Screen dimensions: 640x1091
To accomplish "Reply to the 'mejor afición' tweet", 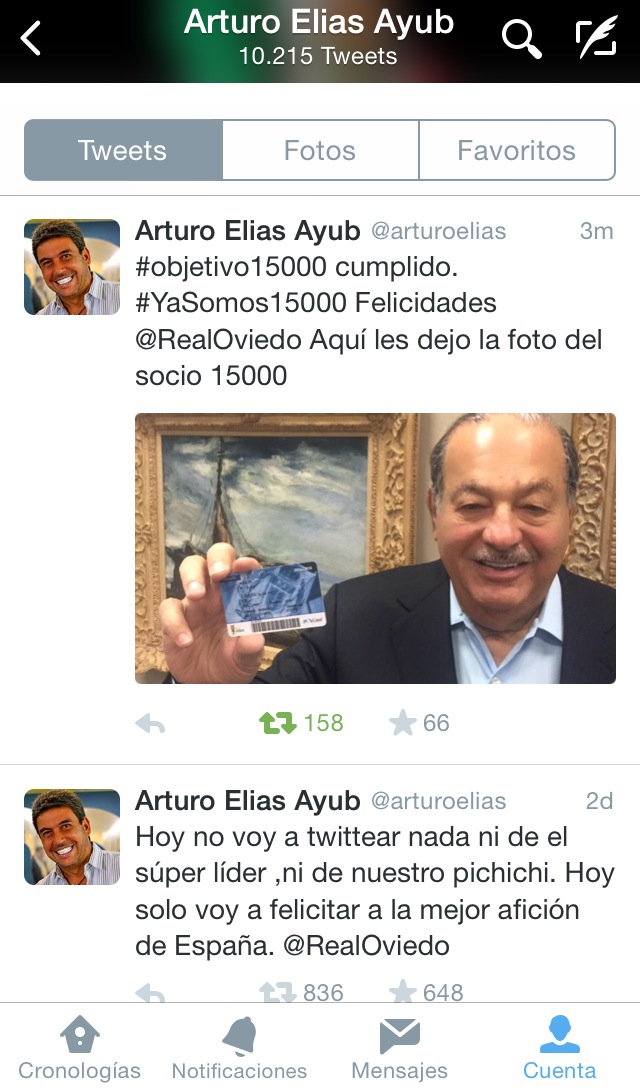I will pyautogui.click(x=150, y=993).
